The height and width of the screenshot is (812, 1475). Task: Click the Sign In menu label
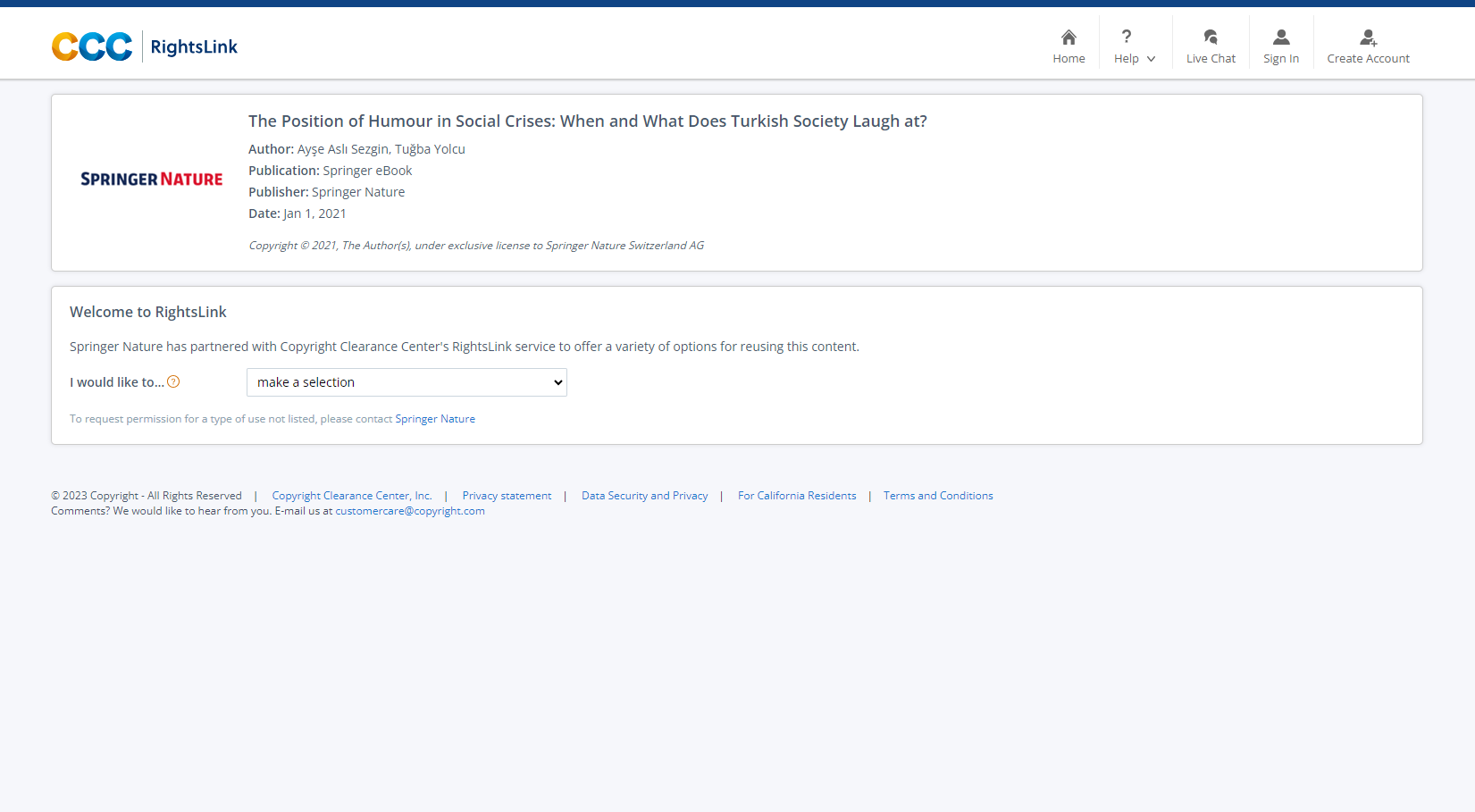coord(1281,59)
